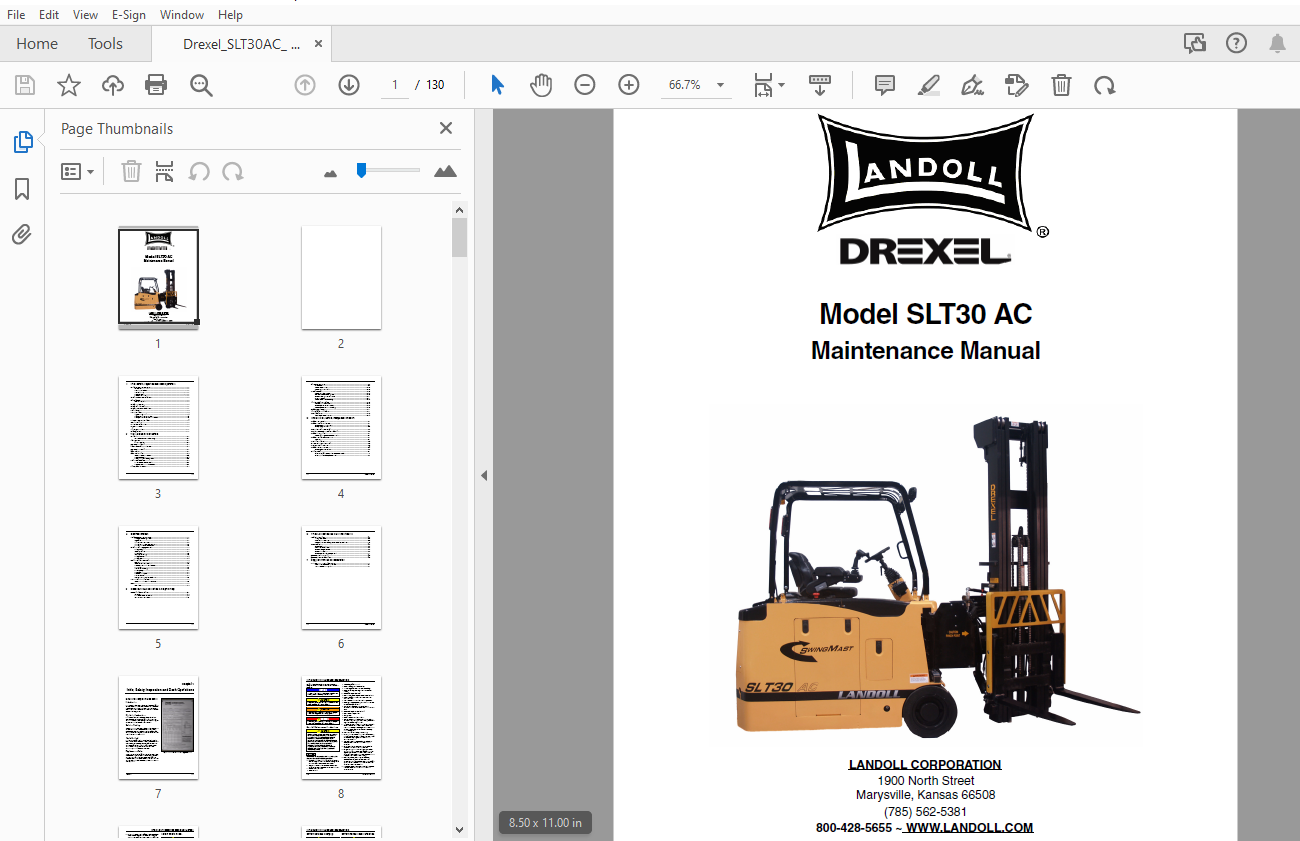Click the scrolling mode keyboard-arrow icon
This screenshot has width=1300, height=841.
(x=820, y=85)
